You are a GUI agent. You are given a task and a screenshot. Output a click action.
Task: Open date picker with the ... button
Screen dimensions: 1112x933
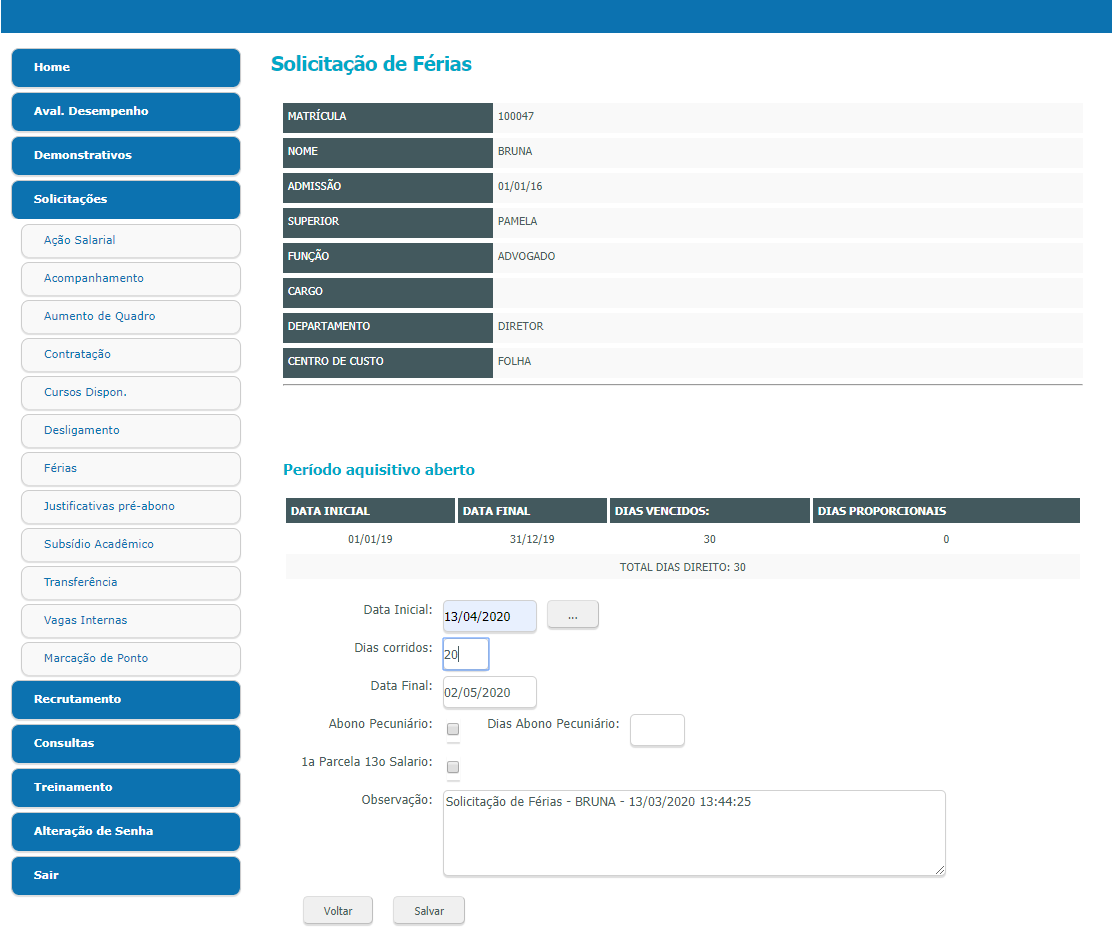tap(572, 615)
